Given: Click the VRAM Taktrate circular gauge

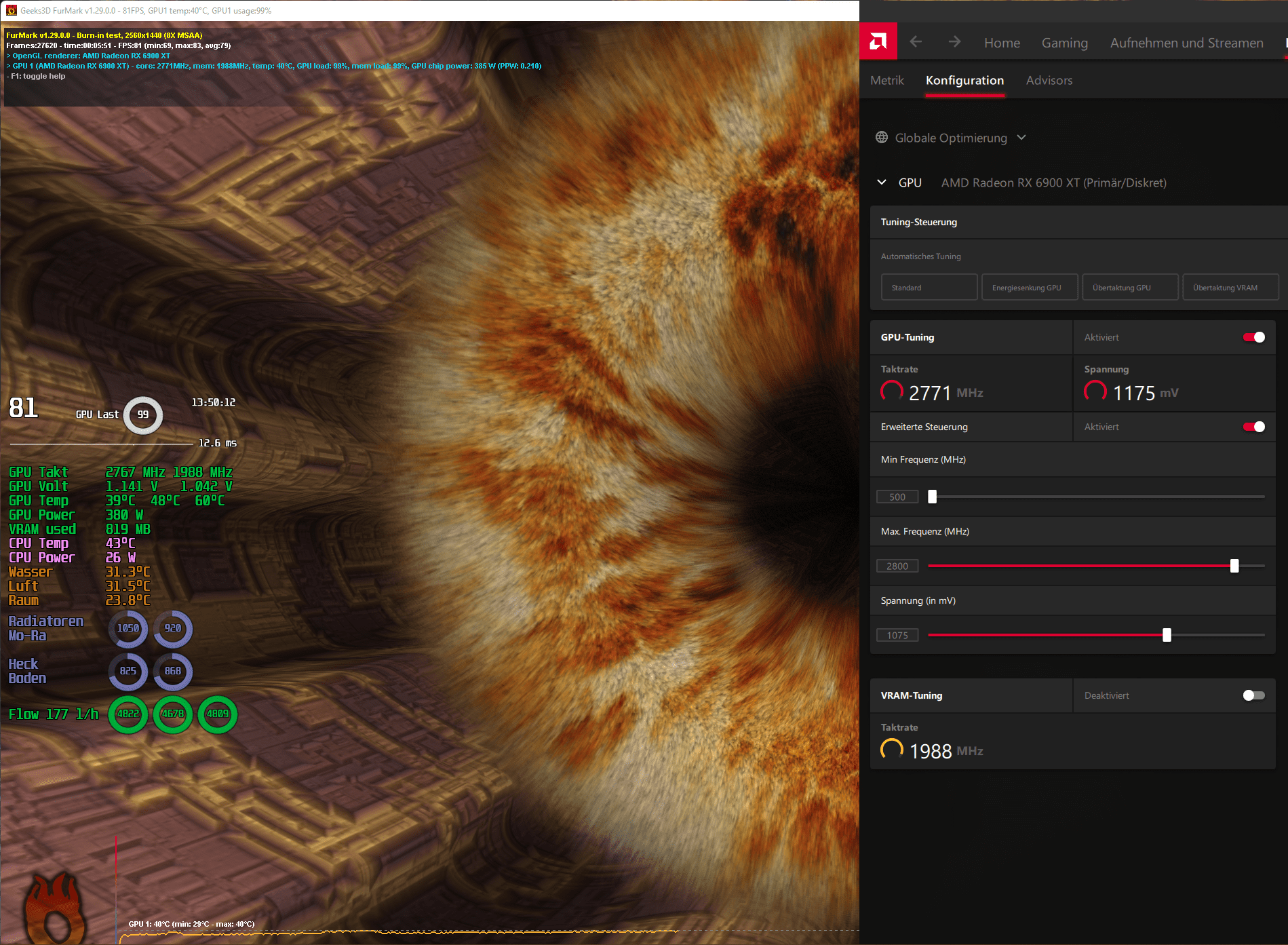Looking at the screenshot, I should [x=892, y=750].
